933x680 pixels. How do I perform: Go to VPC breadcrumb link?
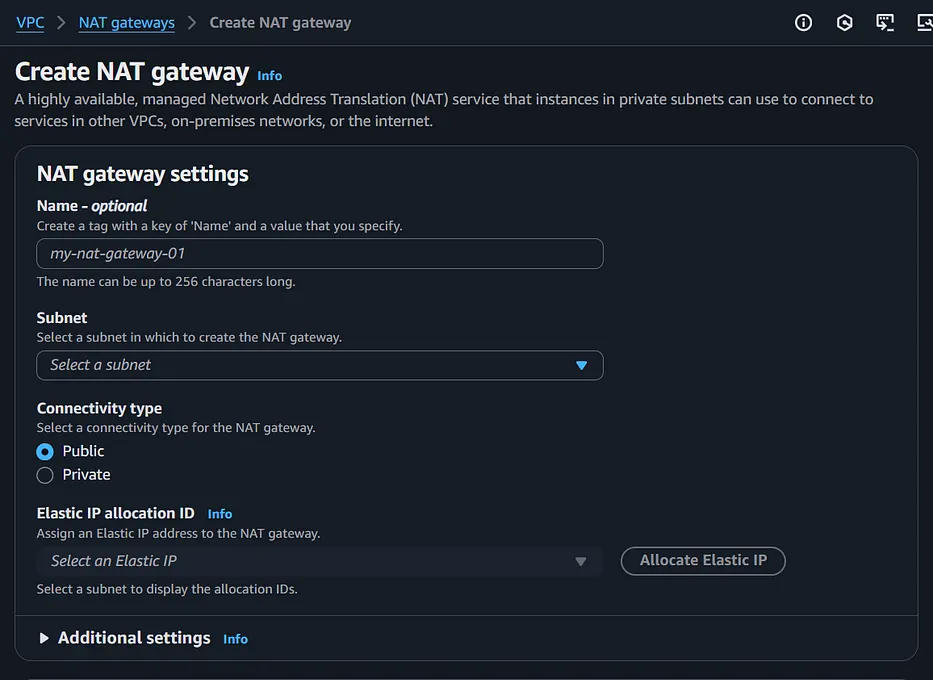click(x=30, y=23)
